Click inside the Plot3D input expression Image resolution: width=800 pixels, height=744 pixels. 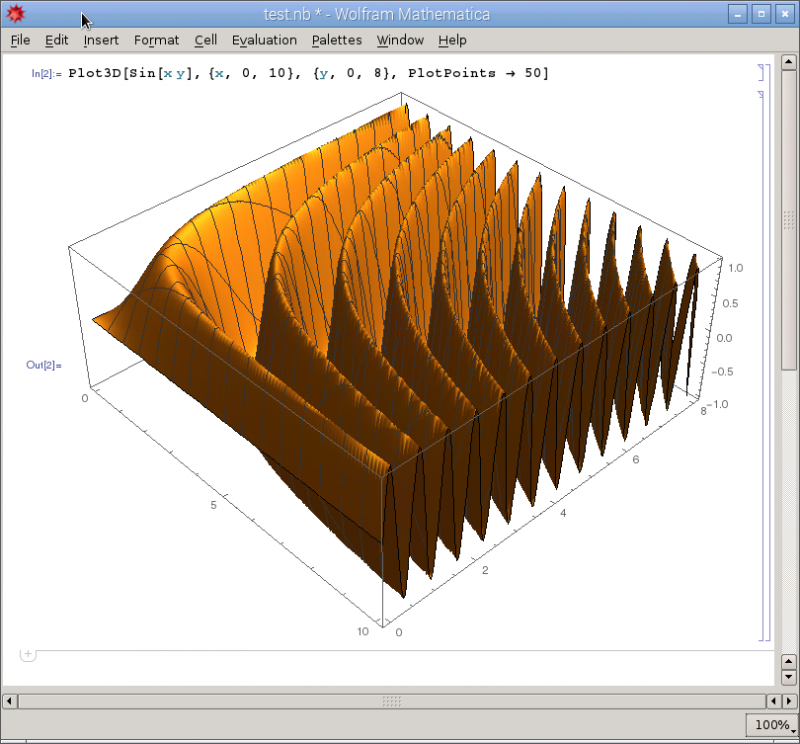308,73
